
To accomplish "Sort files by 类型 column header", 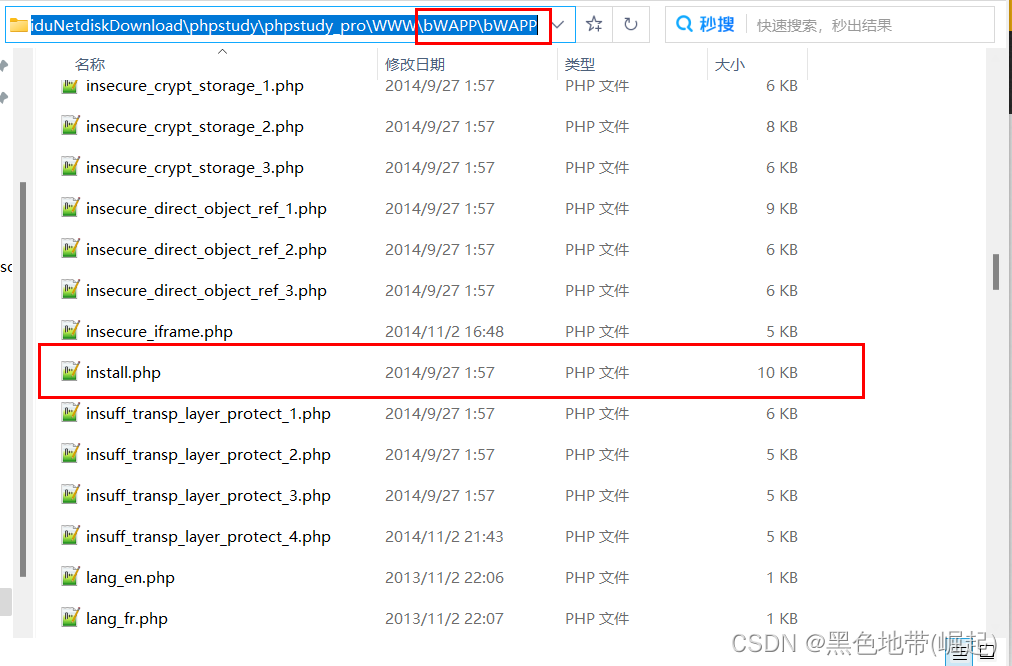I will [x=580, y=65].
